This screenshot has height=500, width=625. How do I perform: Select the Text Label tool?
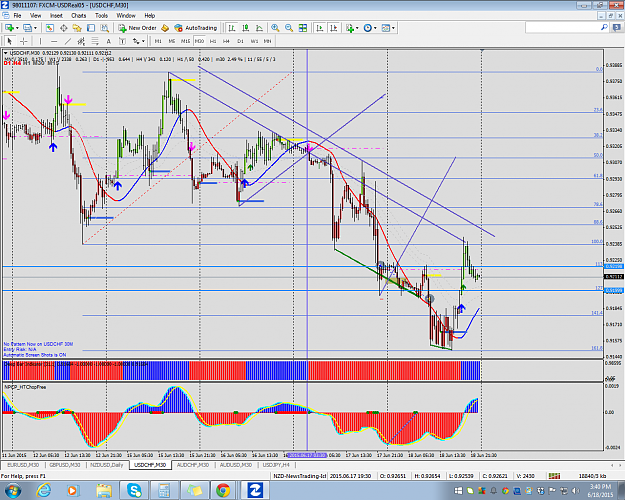click(122, 41)
